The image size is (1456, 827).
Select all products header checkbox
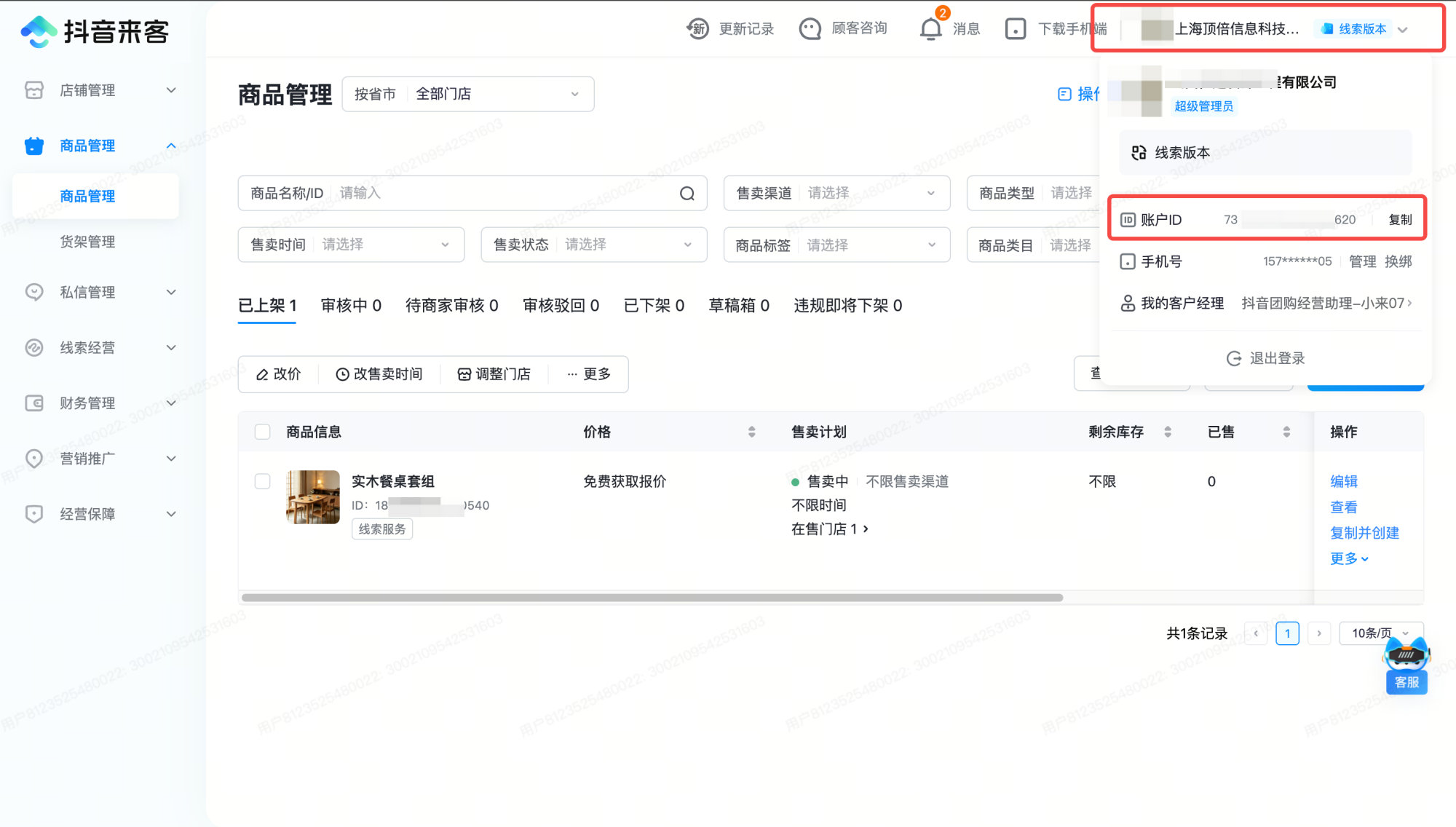[x=263, y=432]
